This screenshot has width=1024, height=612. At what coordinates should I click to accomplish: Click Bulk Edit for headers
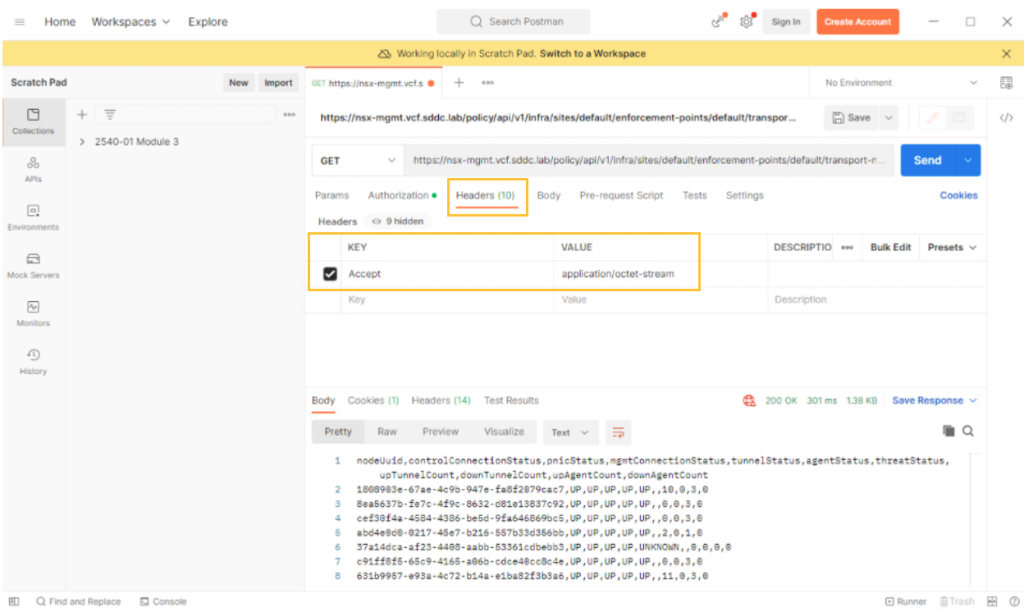tap(890, 248)
